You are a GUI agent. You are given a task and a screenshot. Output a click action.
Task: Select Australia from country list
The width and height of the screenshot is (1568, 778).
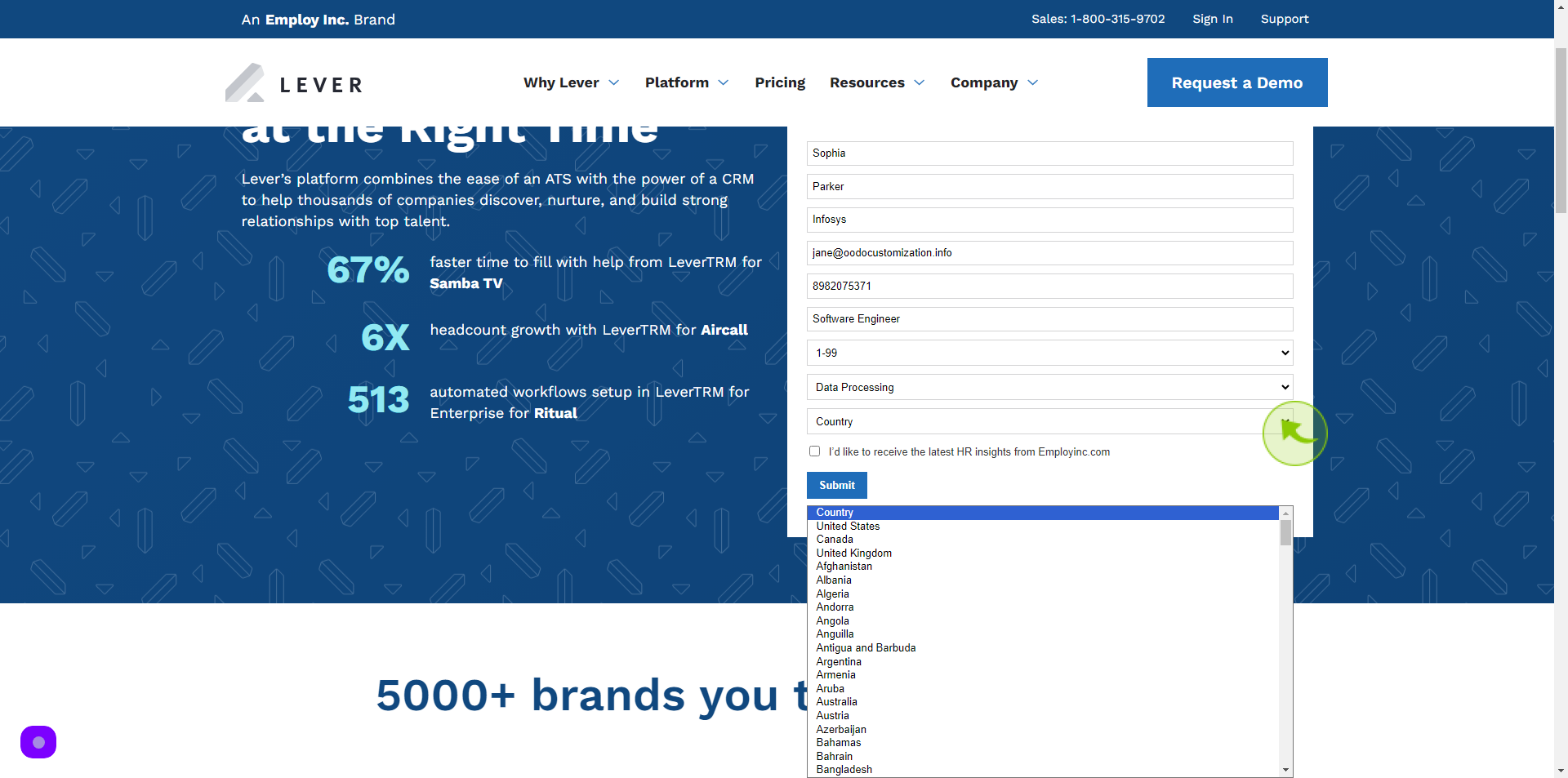(1043, 702)
